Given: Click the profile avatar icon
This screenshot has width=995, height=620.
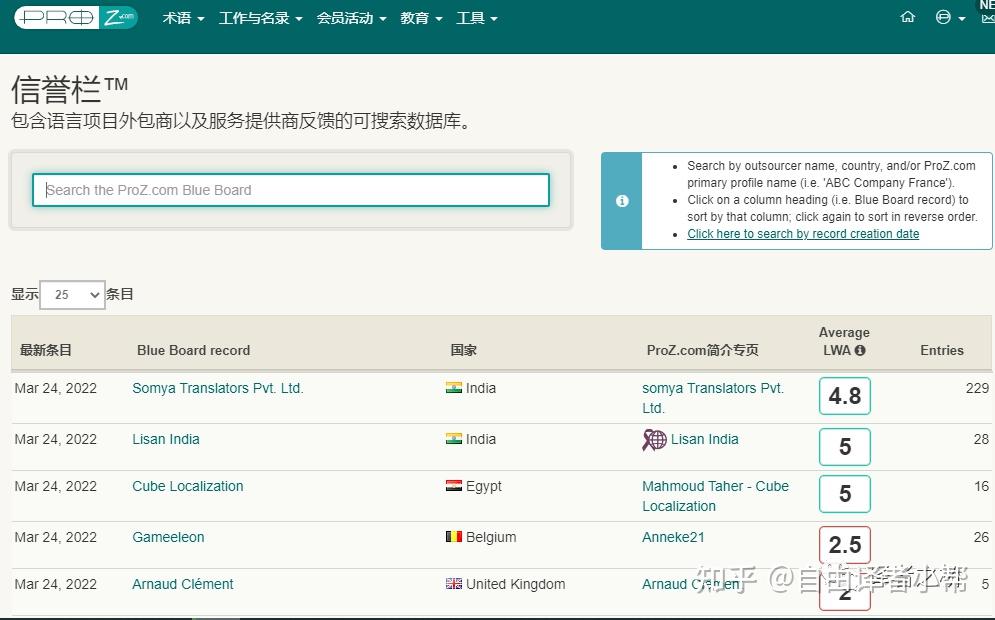Looking at the screenshot, I should [x=941, y=17].
